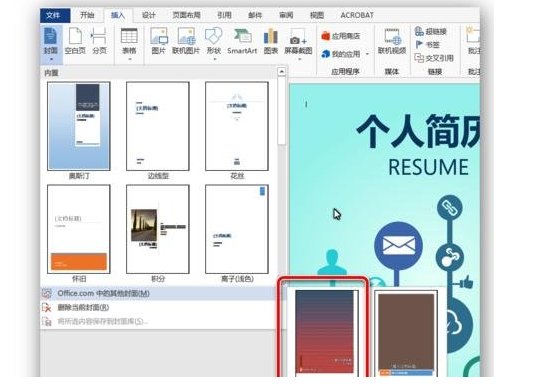Click the 内置 built-in gallery header
The height and width of the screenshot is (390, 534).
coord(51,73)
